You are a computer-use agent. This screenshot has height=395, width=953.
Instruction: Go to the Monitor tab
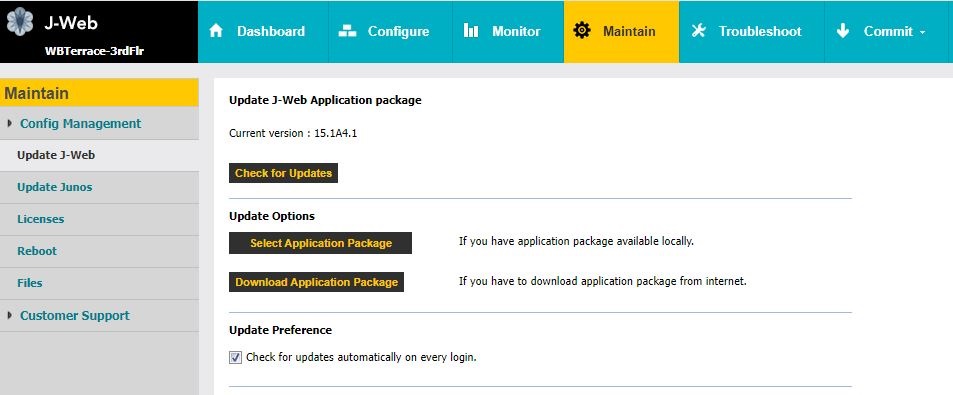point(508,32)
